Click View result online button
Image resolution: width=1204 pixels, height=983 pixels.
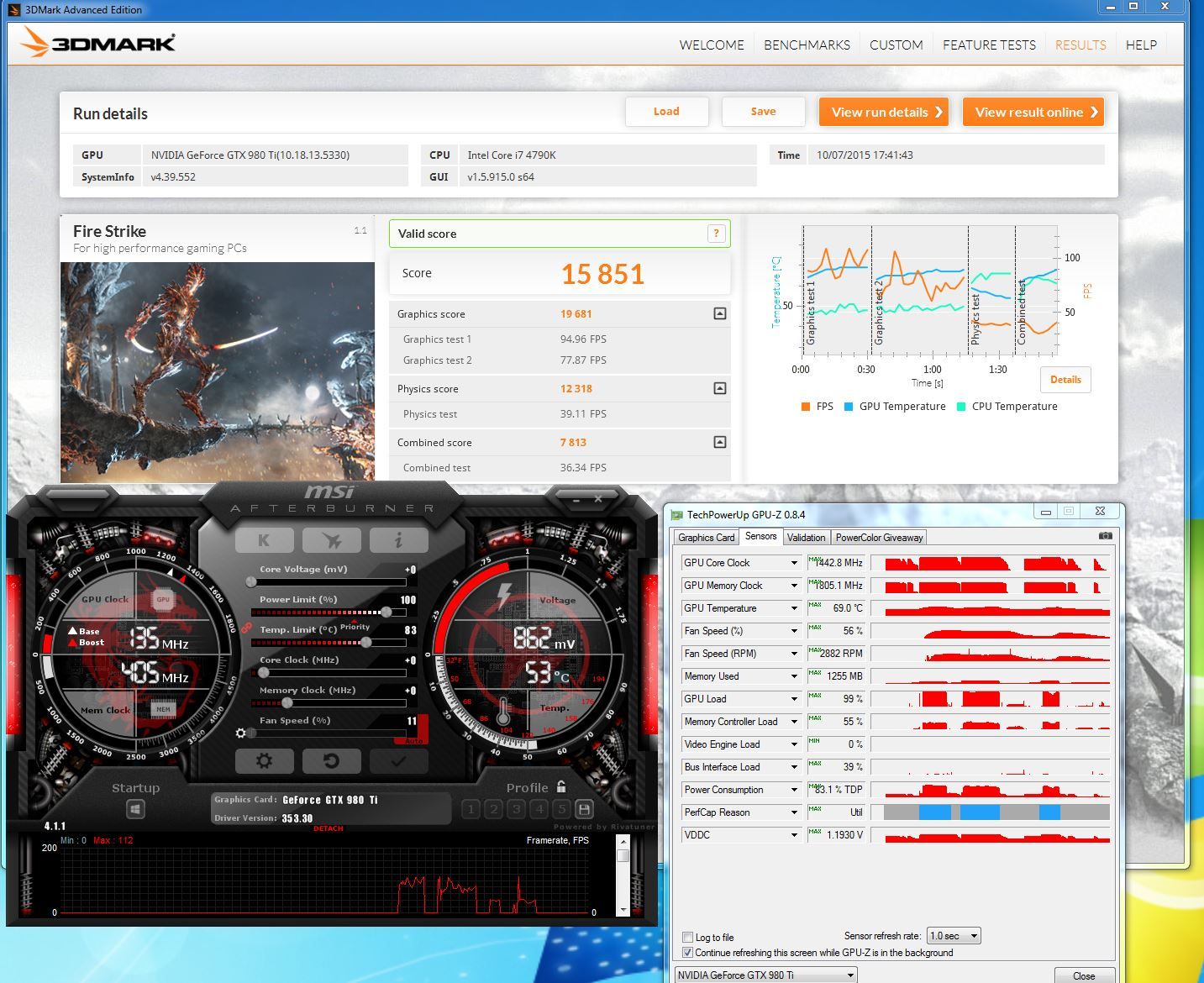1033,112
